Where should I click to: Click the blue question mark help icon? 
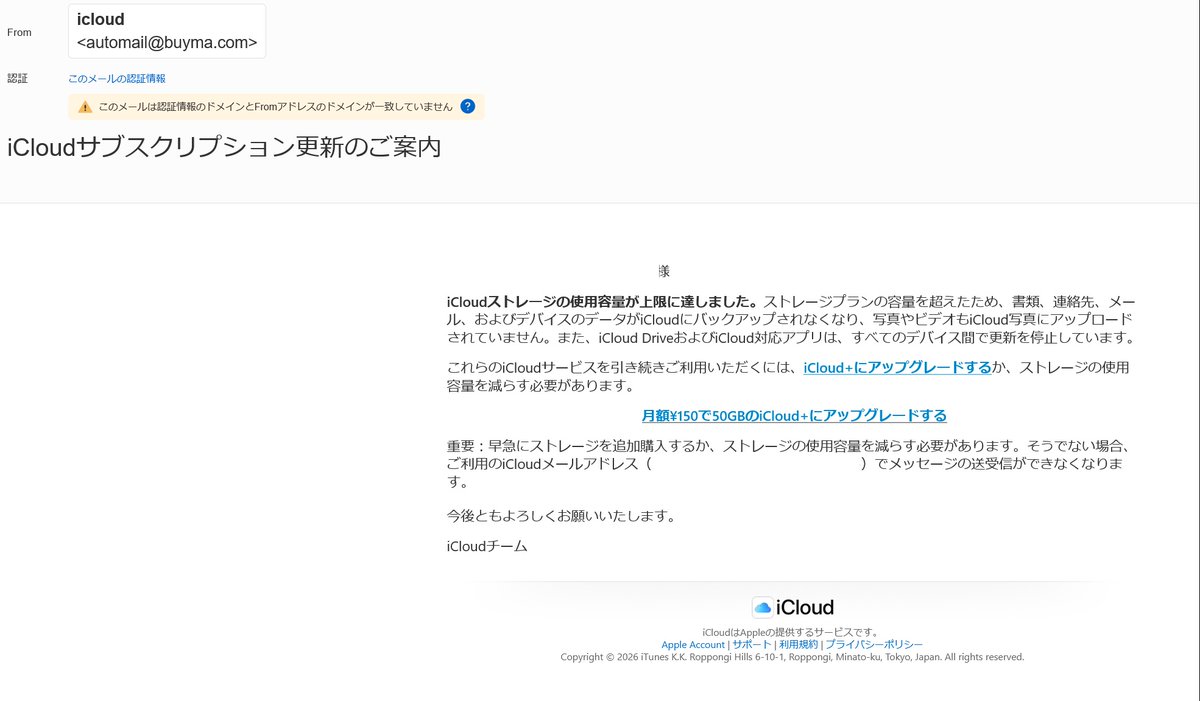pos(467,106)
